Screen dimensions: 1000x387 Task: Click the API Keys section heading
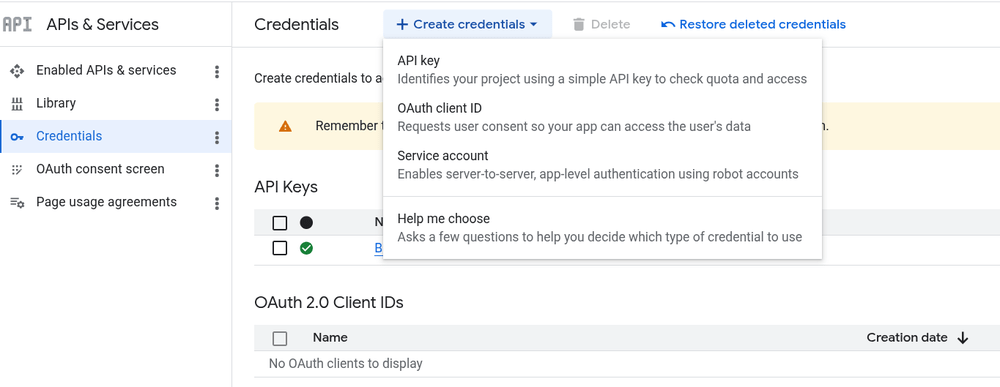click(x=286, y=187)
